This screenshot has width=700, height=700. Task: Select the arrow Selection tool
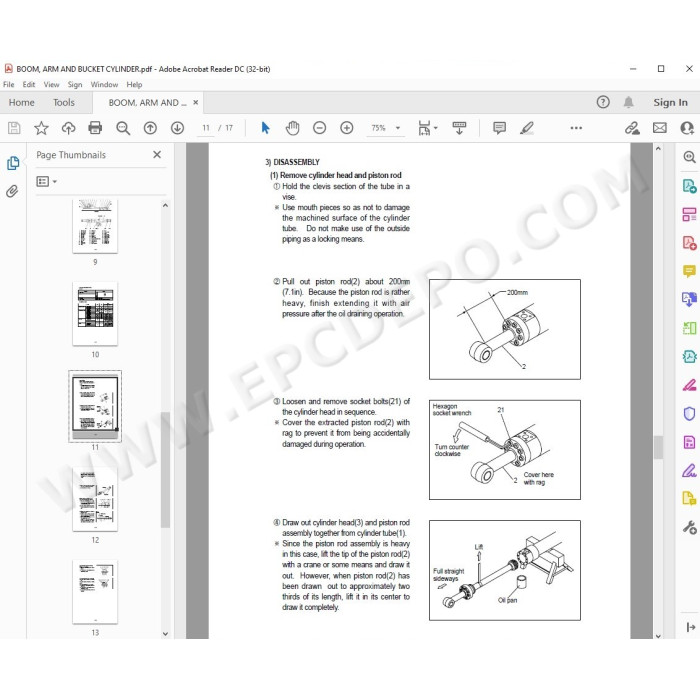(x=265, y=128)
